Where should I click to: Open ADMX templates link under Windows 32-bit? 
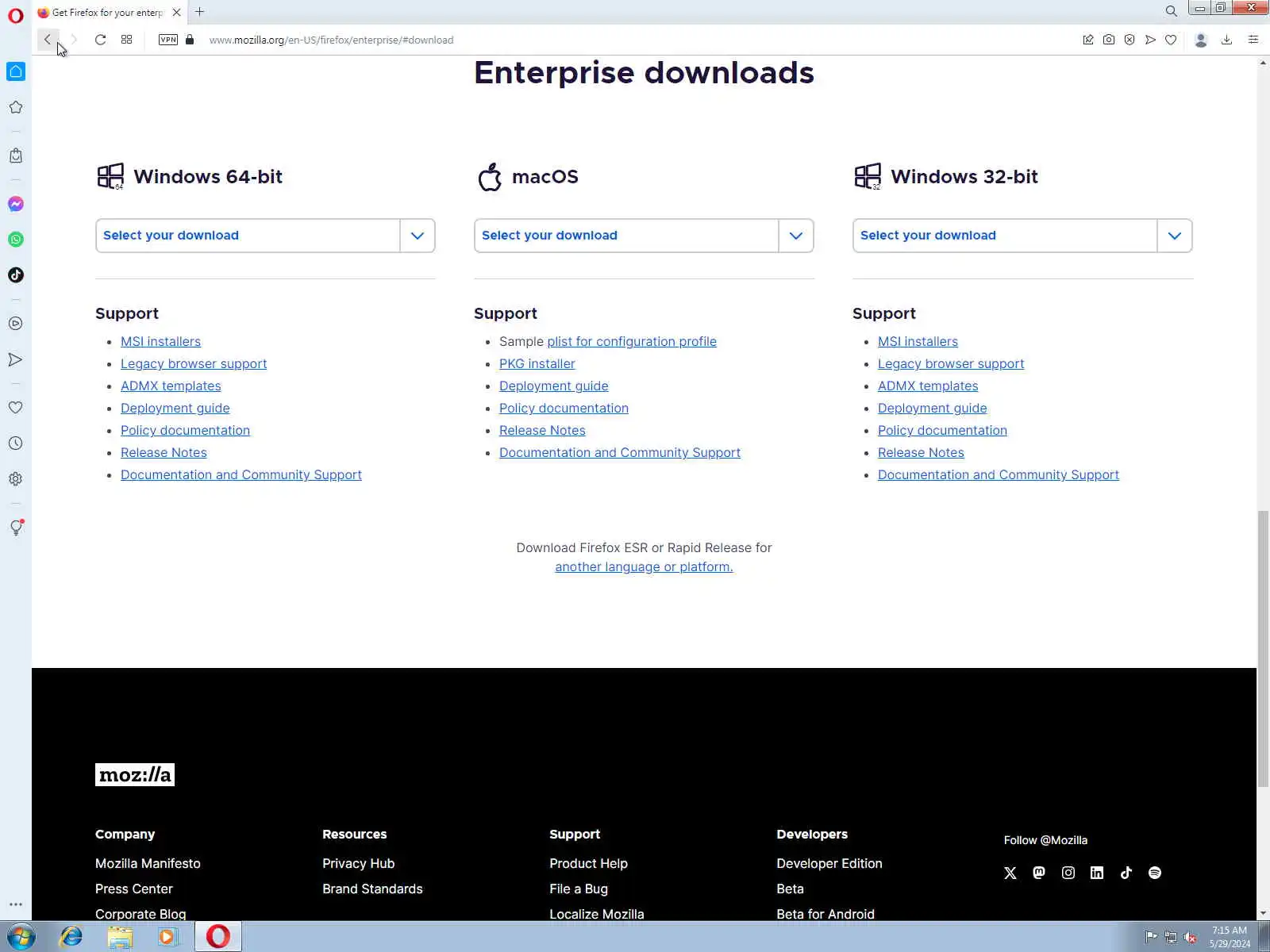tap(928, 386)
